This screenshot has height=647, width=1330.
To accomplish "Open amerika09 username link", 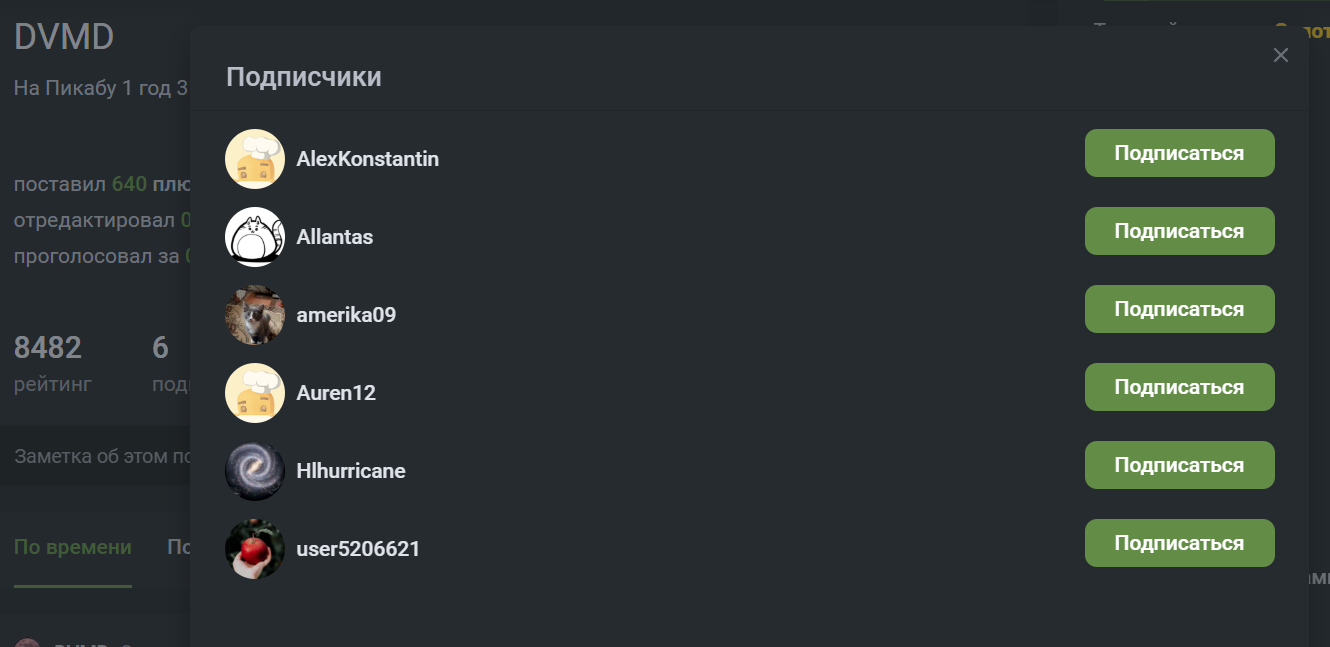I will click(346, 315).
